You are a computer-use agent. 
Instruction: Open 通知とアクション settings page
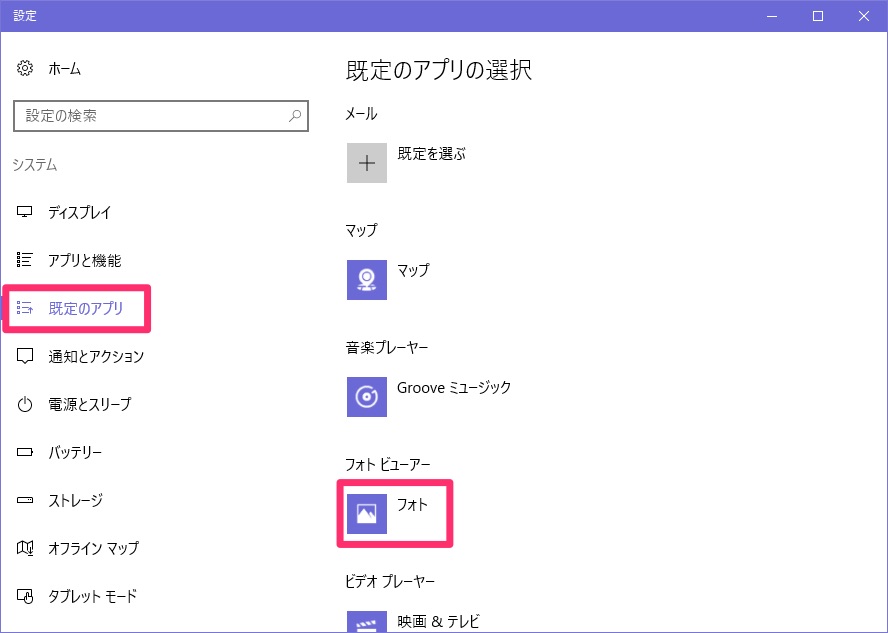[x=96, y=356]
